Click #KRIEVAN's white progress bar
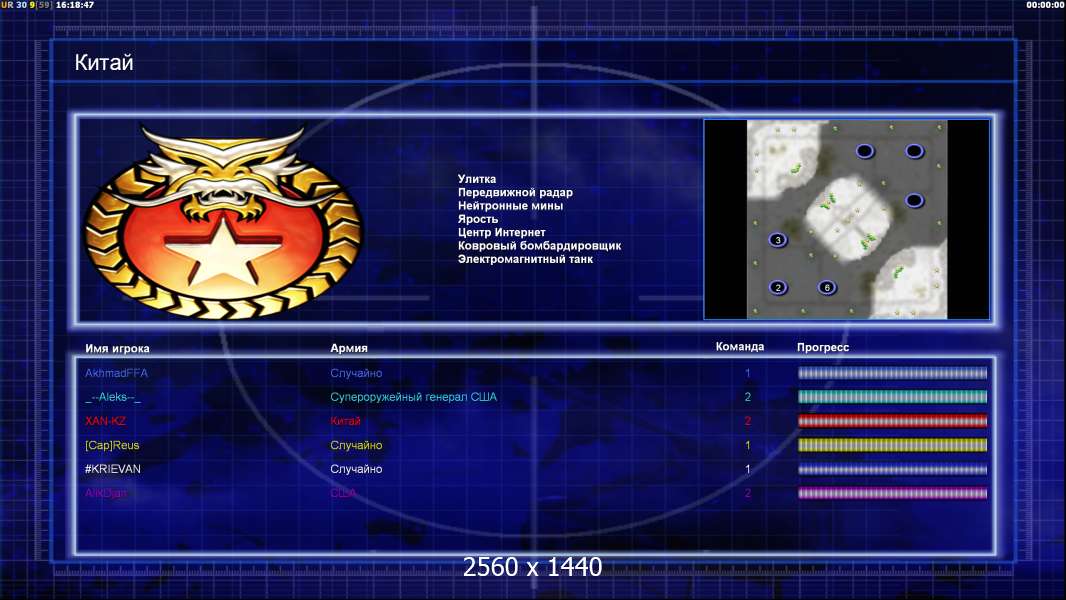Screen dimensions: 1066x600 pyautogui.click(x=892, y=469)
